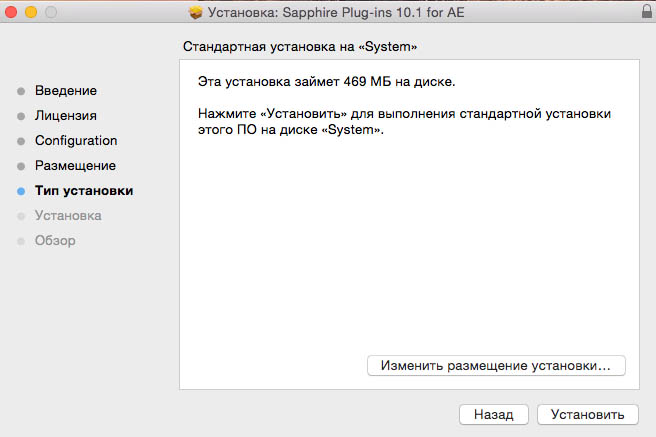The image size is (656, 437).
Task: Select the Введение step
Action: (66, 91)
